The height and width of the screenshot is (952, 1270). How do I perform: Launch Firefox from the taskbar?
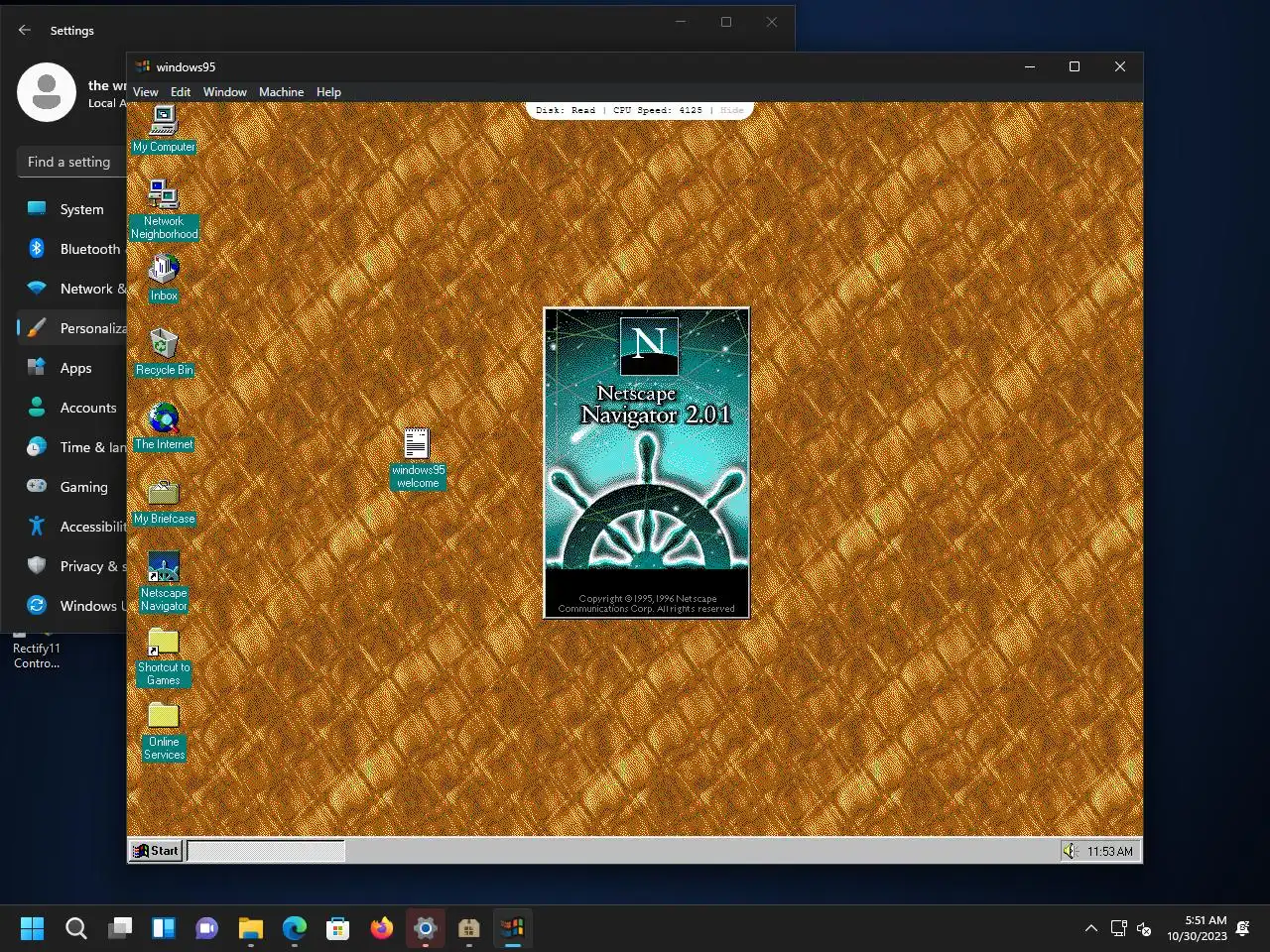point(382,928)
